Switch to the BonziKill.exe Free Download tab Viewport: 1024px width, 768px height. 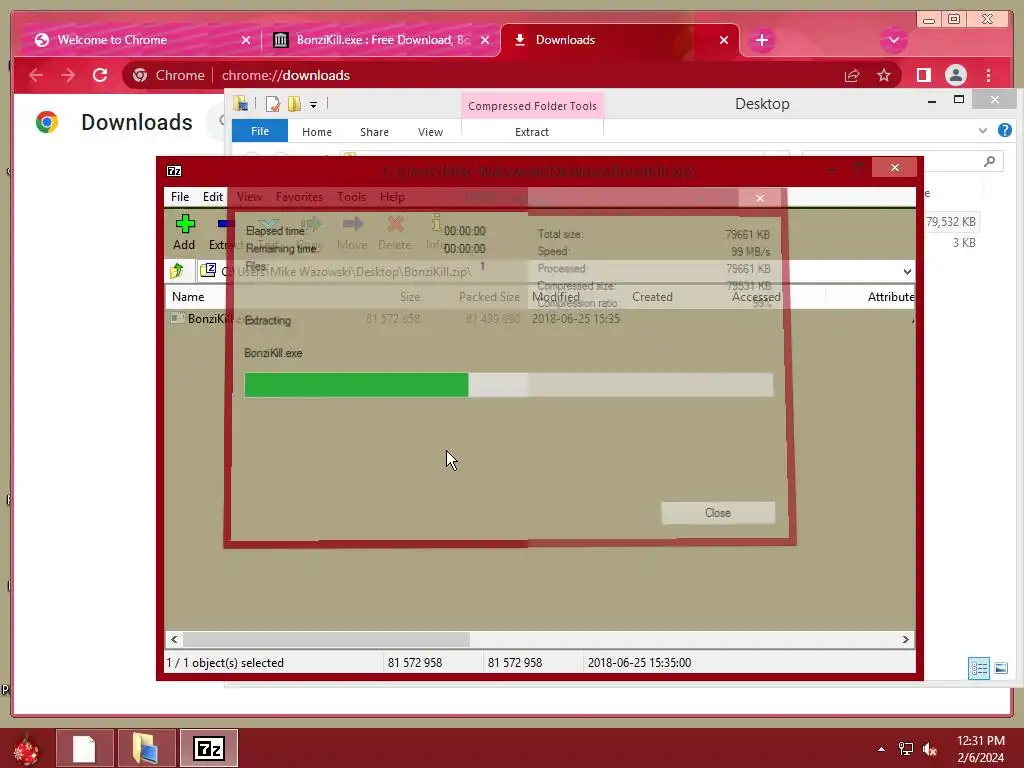[383, 40]
